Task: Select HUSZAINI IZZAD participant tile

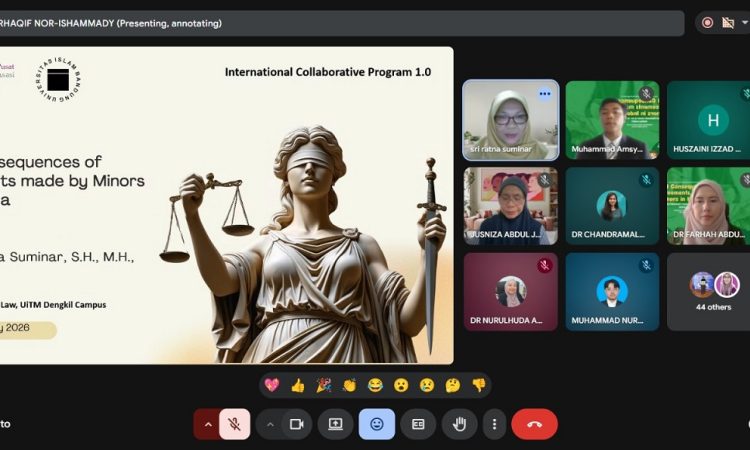Action: (x=708, y=120)
